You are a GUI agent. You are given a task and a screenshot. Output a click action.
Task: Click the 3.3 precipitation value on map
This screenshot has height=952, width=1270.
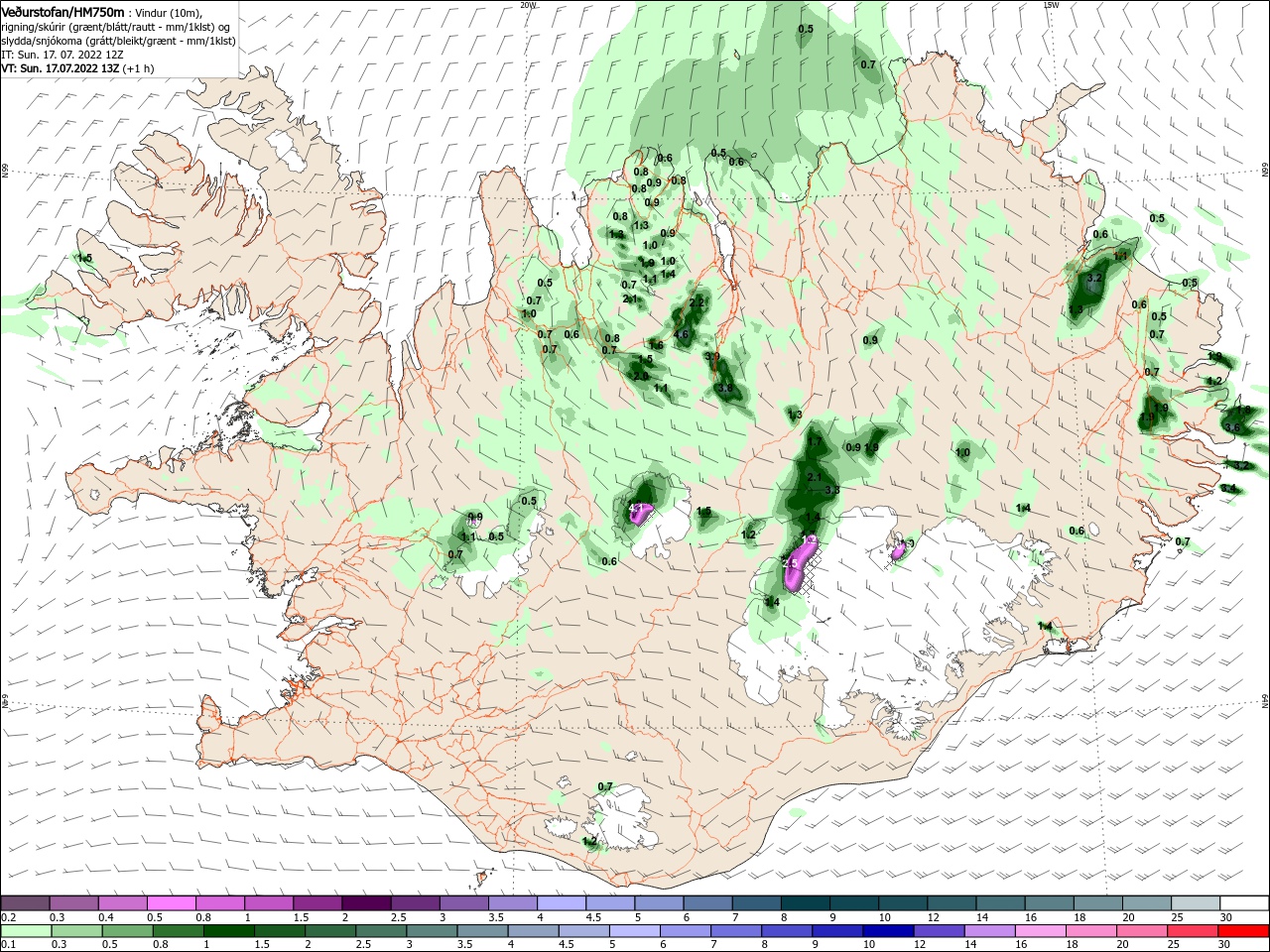click(832, 490)
